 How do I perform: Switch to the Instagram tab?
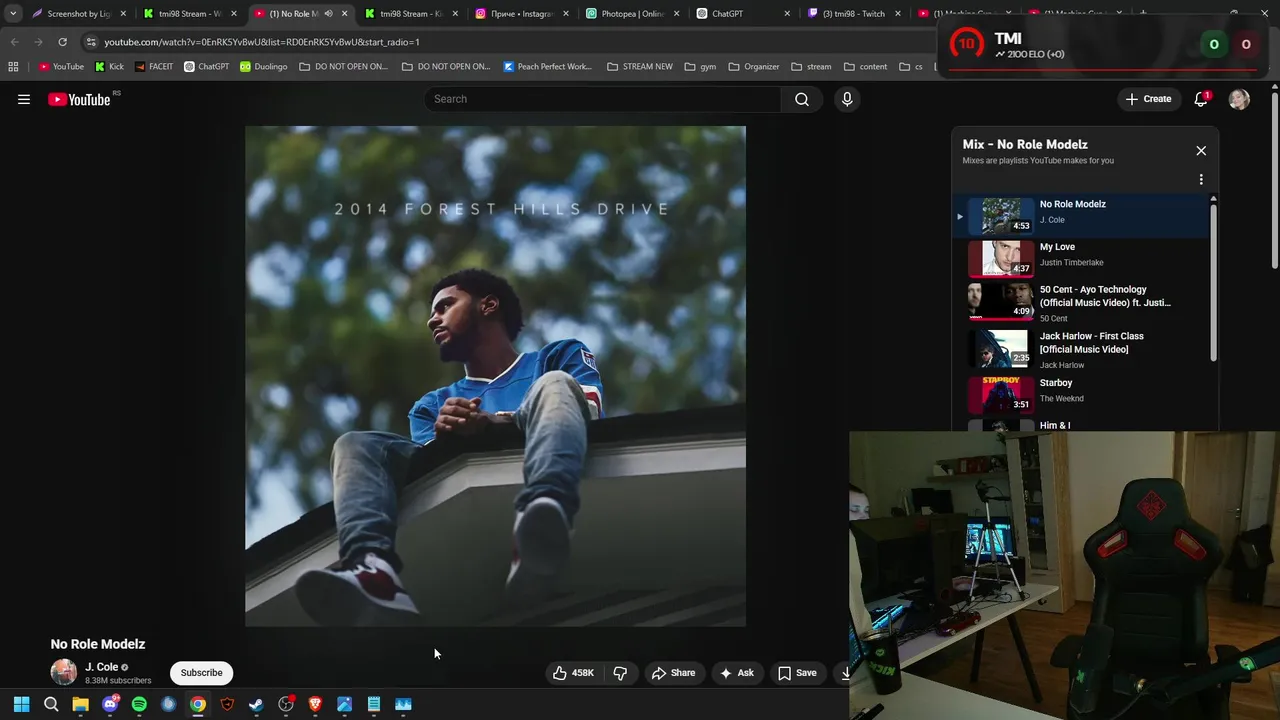click(521, 14)
